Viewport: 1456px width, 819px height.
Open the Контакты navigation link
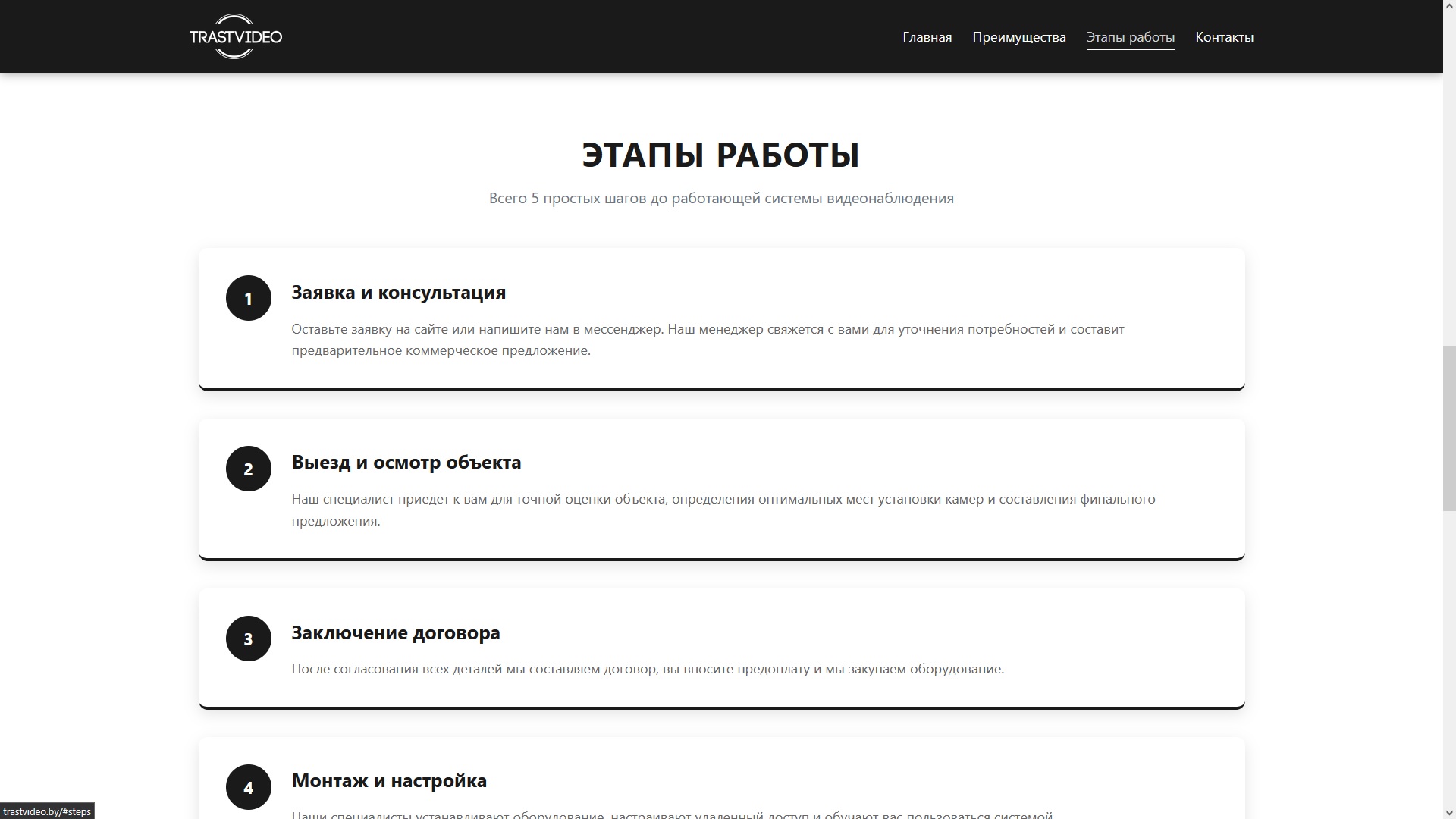coord(1224,37)
